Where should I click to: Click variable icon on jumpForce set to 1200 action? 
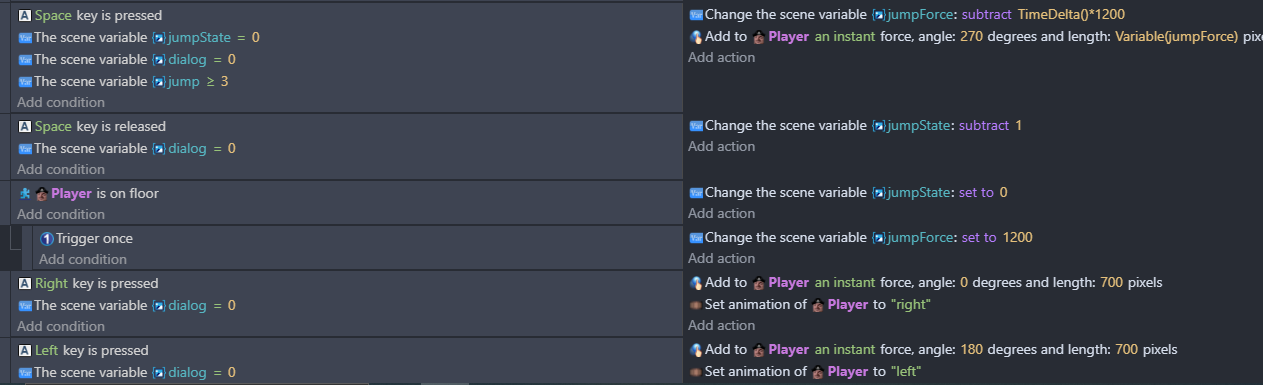[x=696, y=237]
